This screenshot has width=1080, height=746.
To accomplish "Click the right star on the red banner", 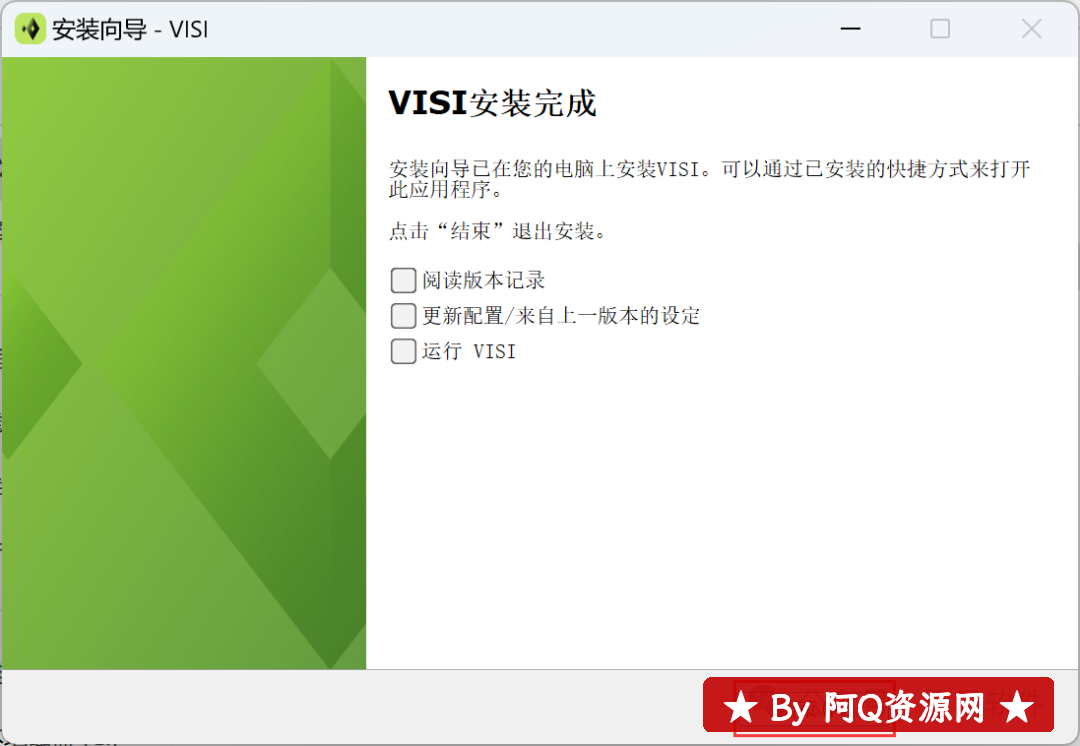I will tap(1017, 707).
